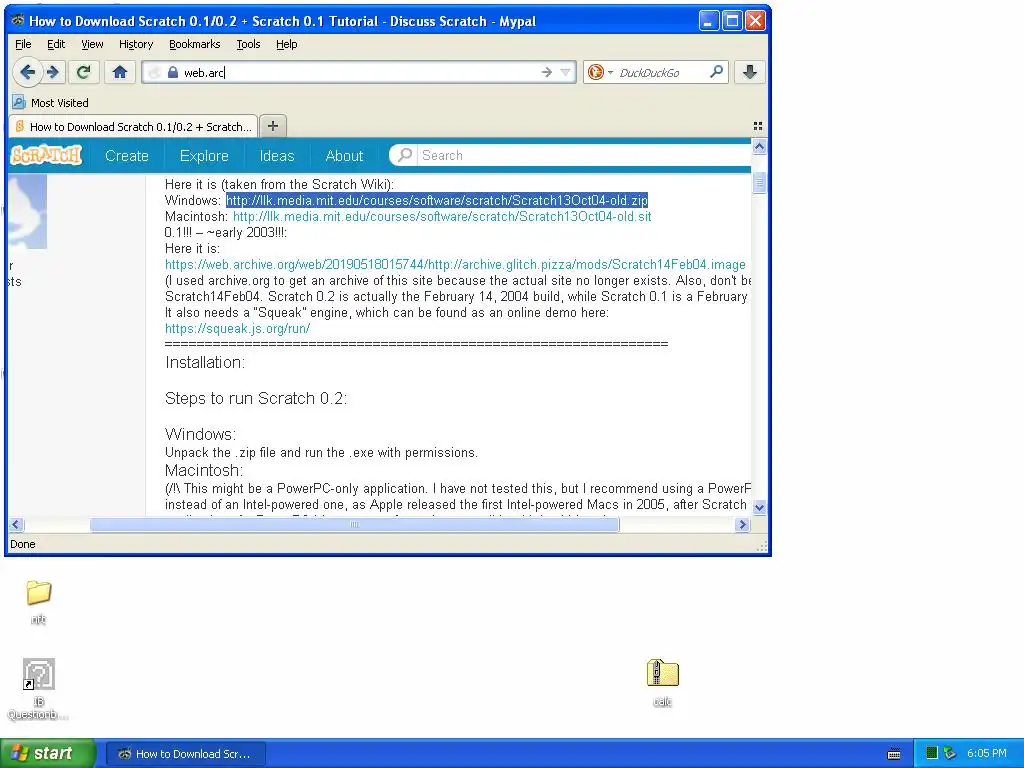Viewport: 1024px width, 768px height.
Task: Click the 'Installation:' heading text
Action: pos(205,362)
